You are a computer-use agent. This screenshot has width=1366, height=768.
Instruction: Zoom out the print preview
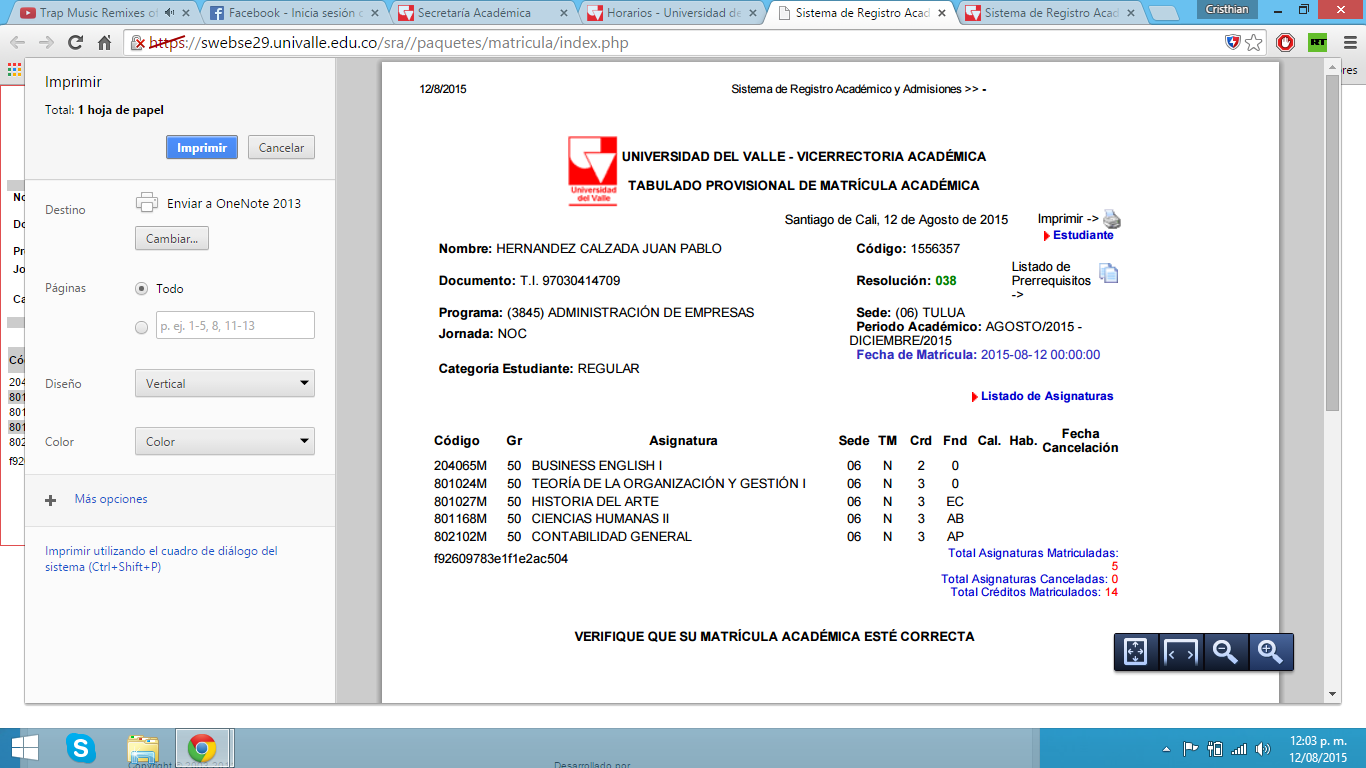coord(1225,652)
